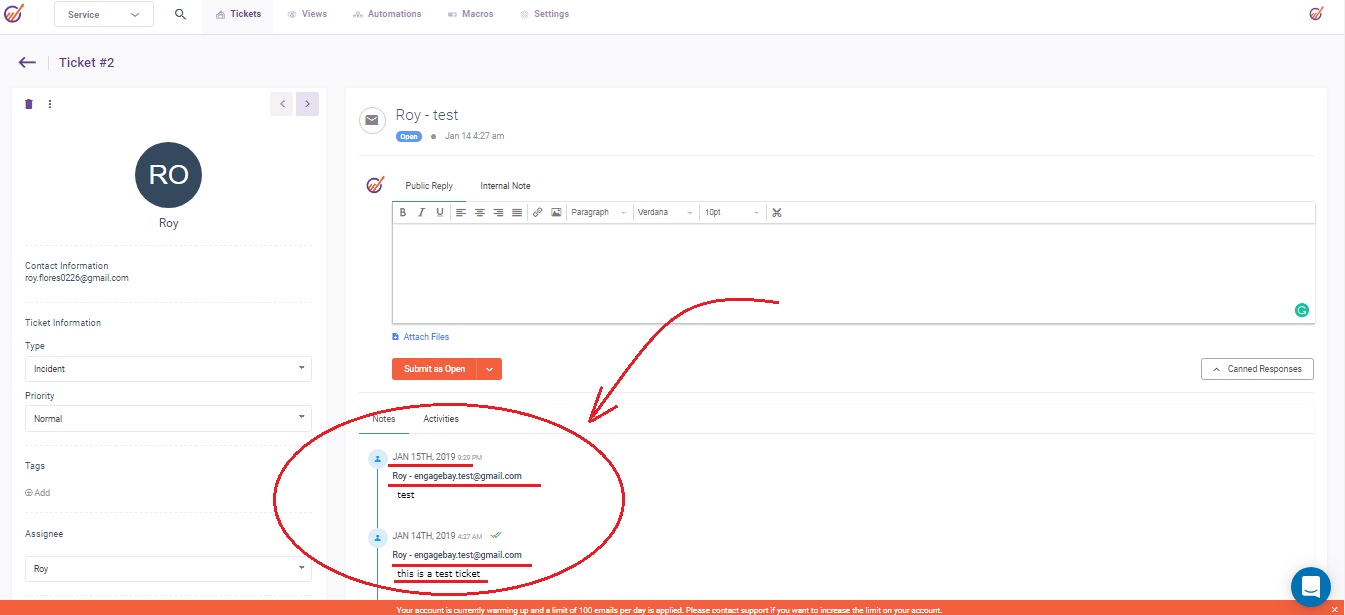Go to the next ticket with right chevron

tap(307, 104)
